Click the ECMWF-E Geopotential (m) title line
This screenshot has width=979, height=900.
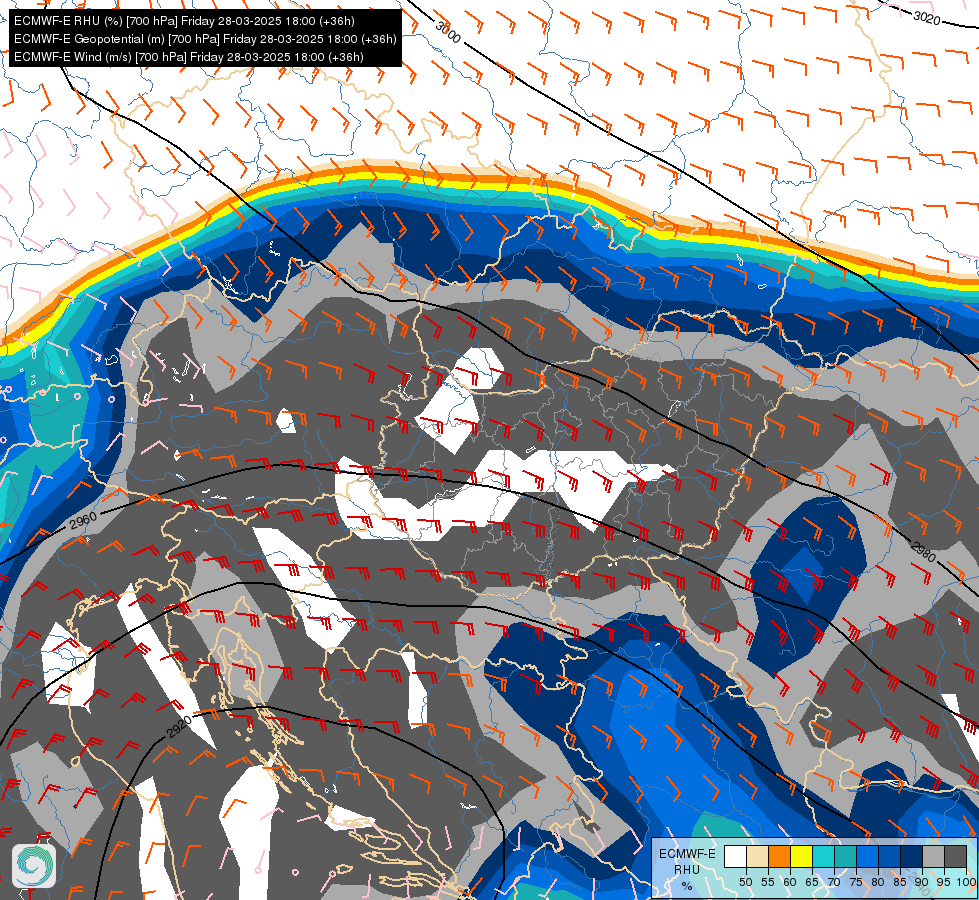coord(205,39)
